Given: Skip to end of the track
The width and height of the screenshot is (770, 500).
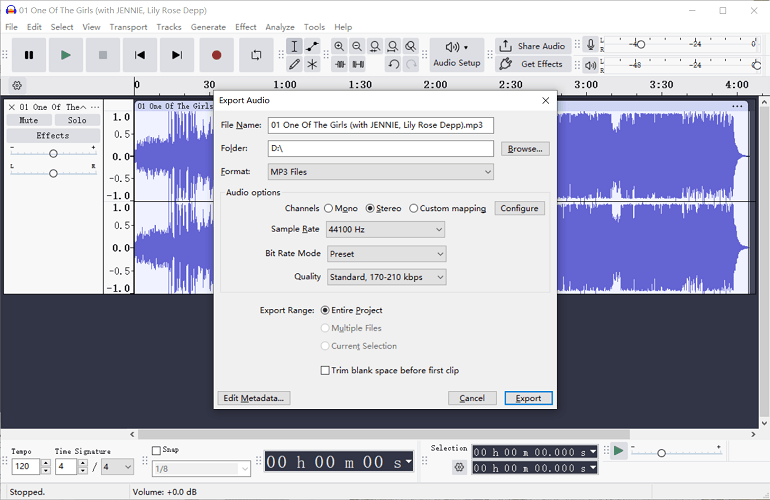Looking at the screenshot, I should coord(177,55).
